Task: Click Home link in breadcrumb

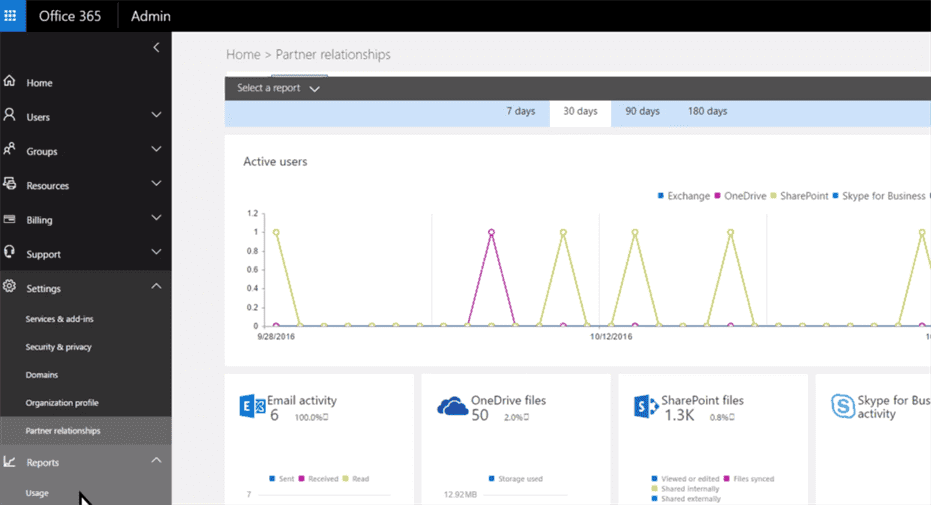Action: (x=243, y=55)
